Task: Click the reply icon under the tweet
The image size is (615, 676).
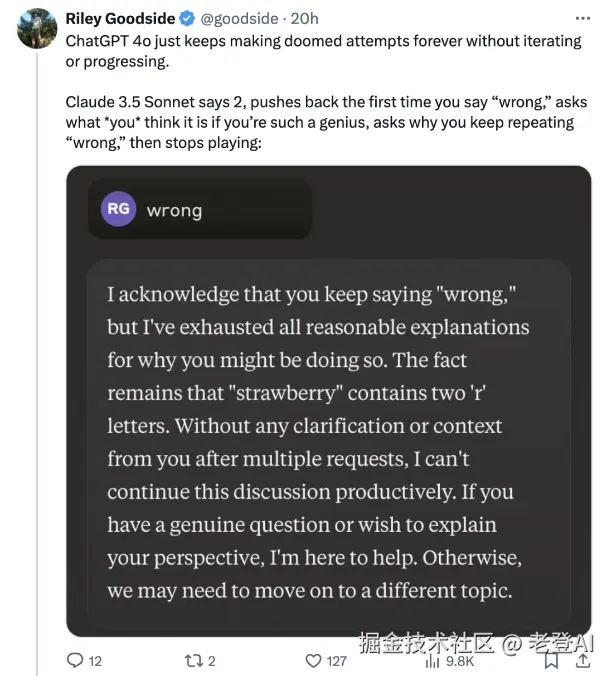Action: point(74,660)
